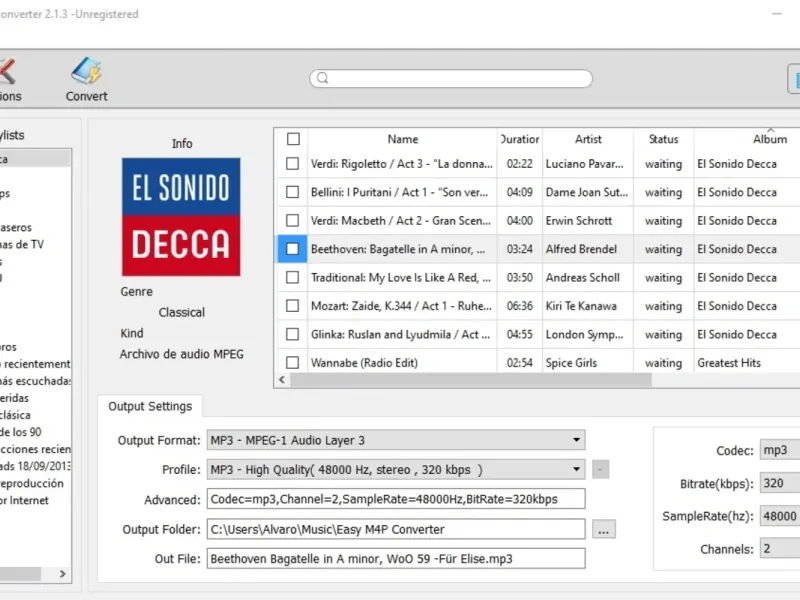Click into the Out File text field

click(x=396, y=559)
